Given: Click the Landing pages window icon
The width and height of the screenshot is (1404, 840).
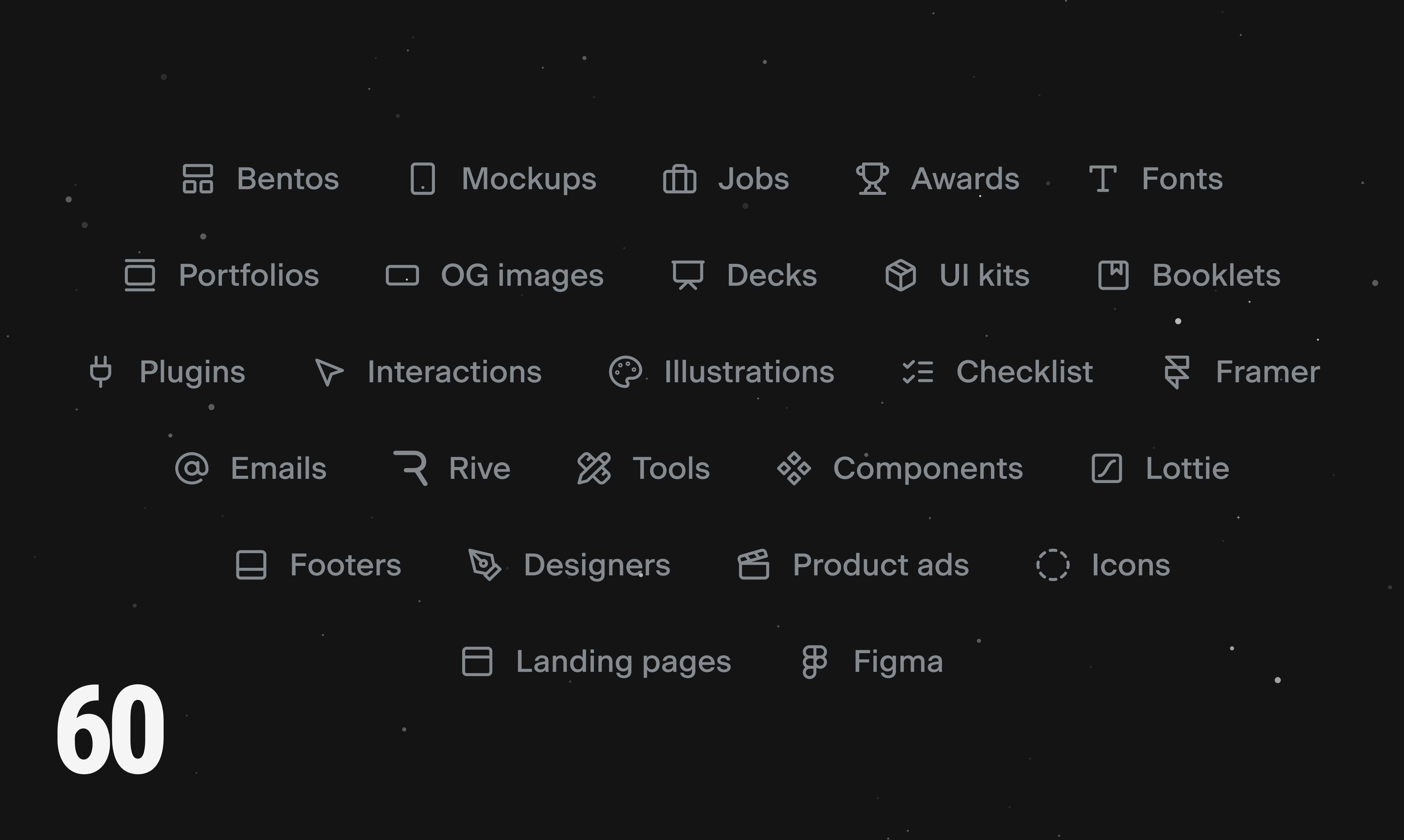Looking at the screenshot, I should (x=477, y=661).
